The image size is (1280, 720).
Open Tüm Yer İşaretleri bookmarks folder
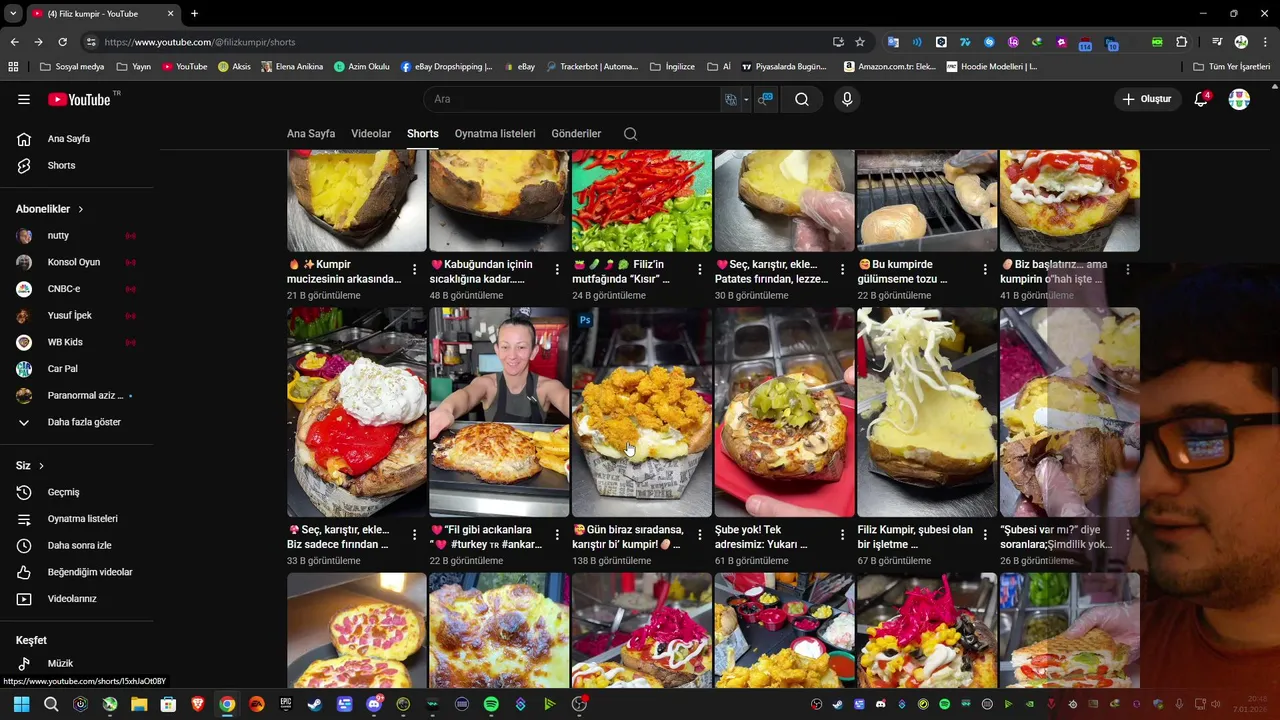[1231, 67]
